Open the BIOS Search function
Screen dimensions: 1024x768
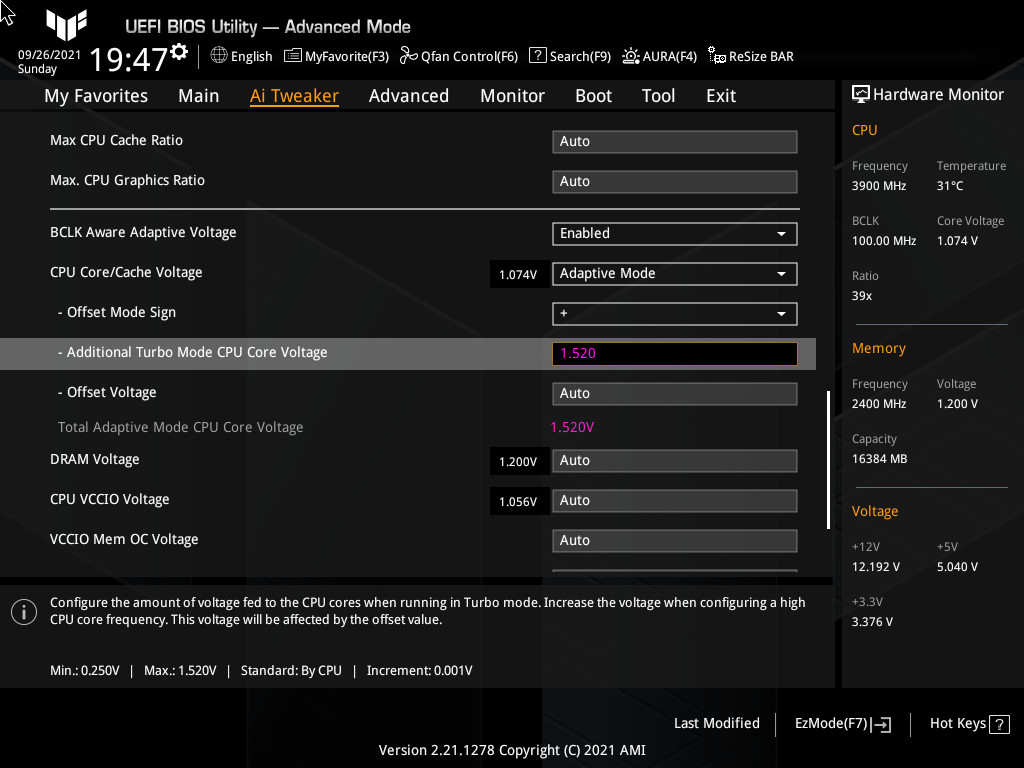569,56
